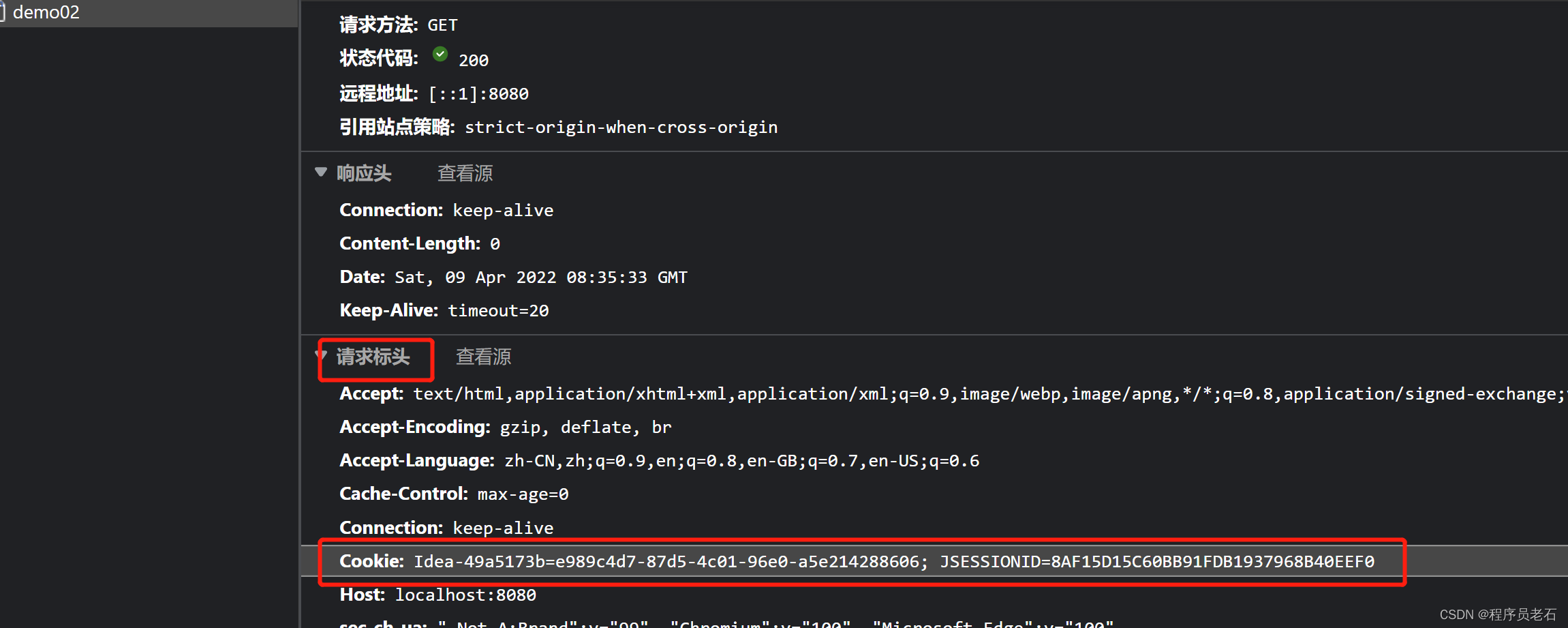Click the Content-Length value 0
The width and height of the screenshot is (1568, 628).
495,244
